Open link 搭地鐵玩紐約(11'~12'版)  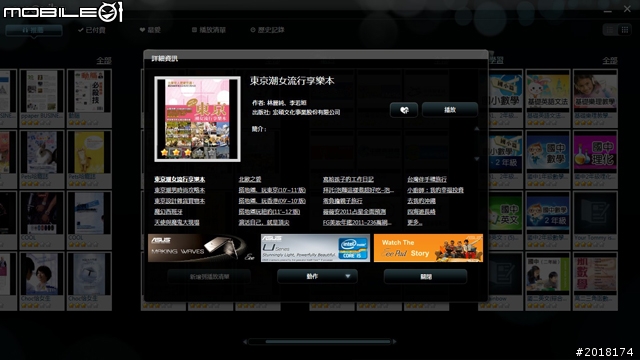[269, 212]
